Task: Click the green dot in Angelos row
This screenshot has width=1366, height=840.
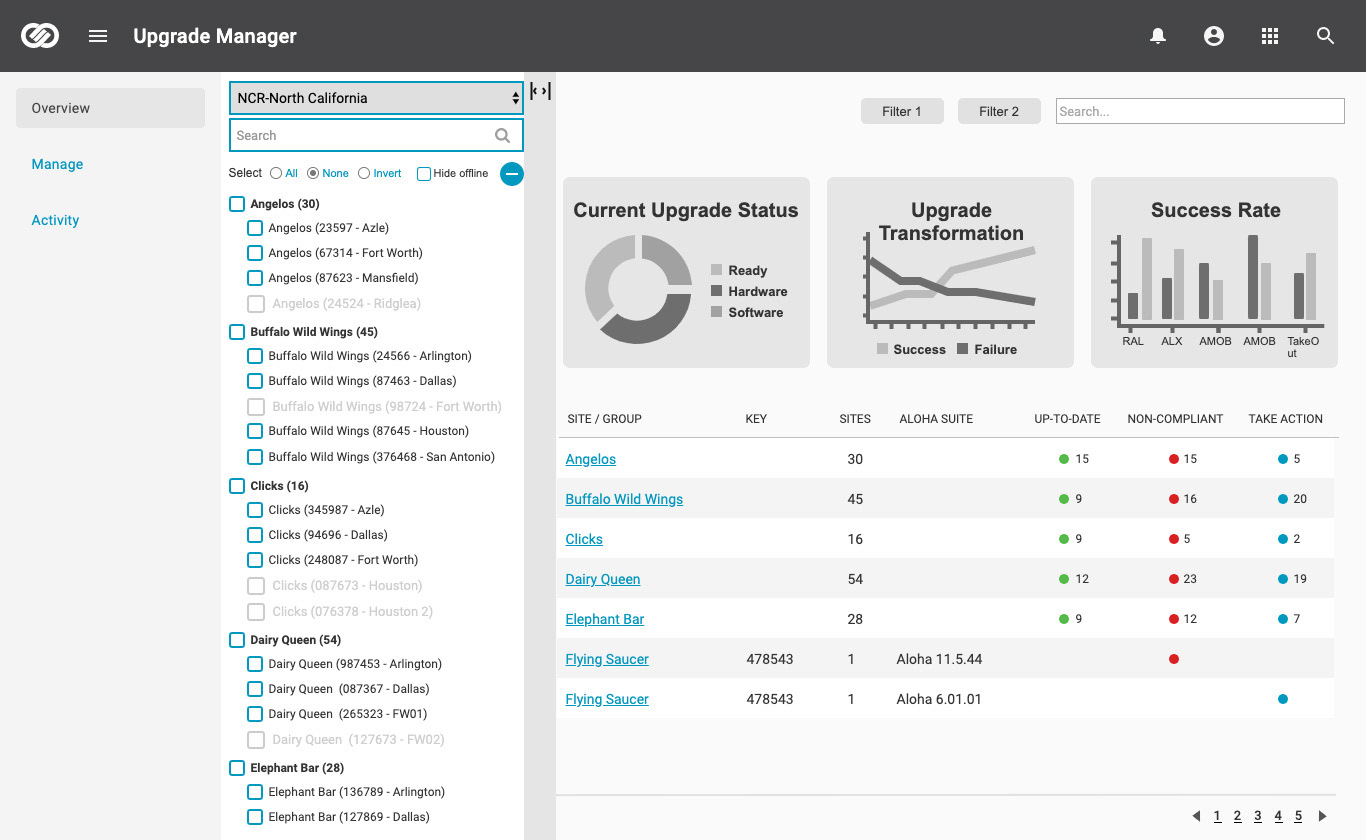Action: [1064, 459]
